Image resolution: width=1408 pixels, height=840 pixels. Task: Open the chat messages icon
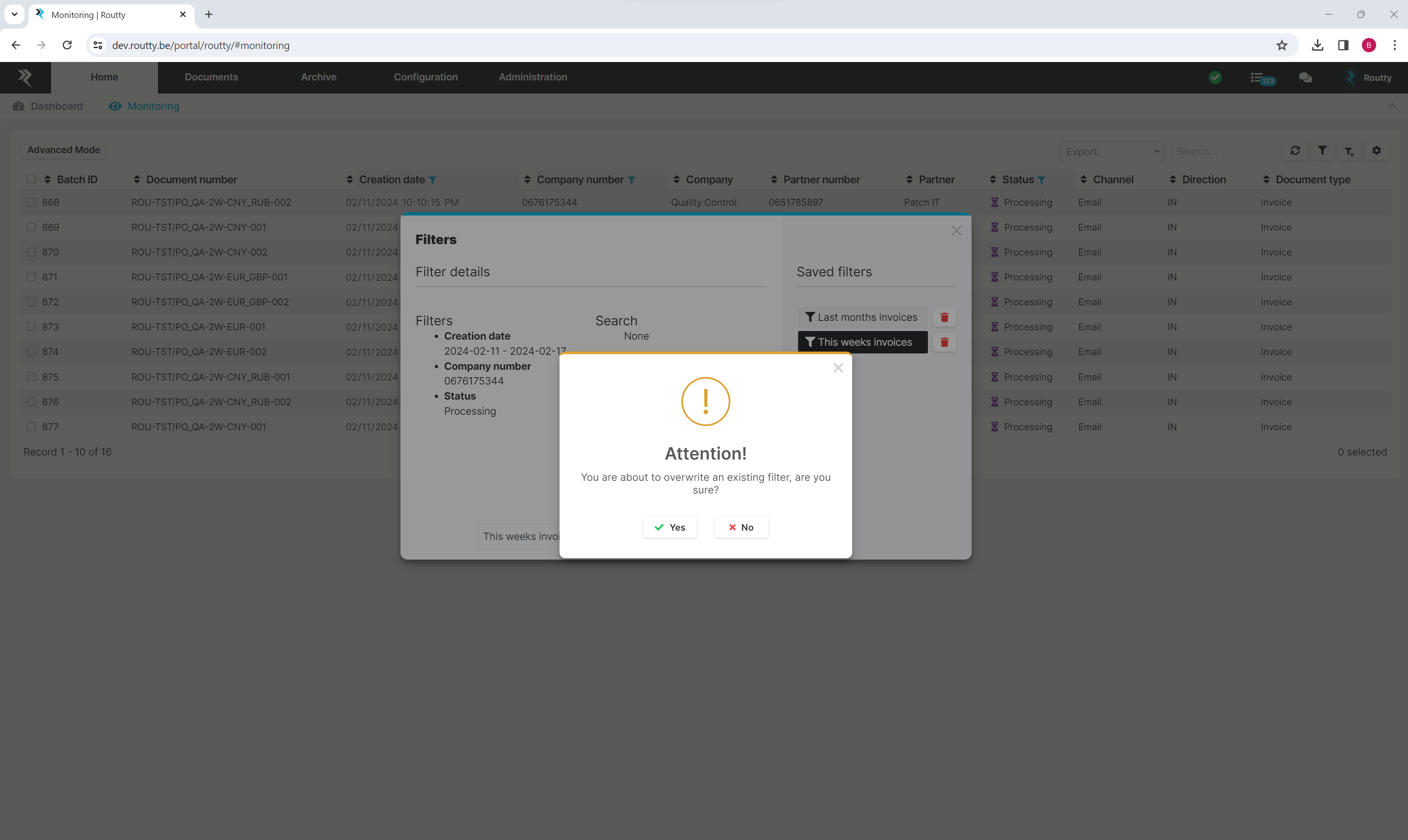1305,78
